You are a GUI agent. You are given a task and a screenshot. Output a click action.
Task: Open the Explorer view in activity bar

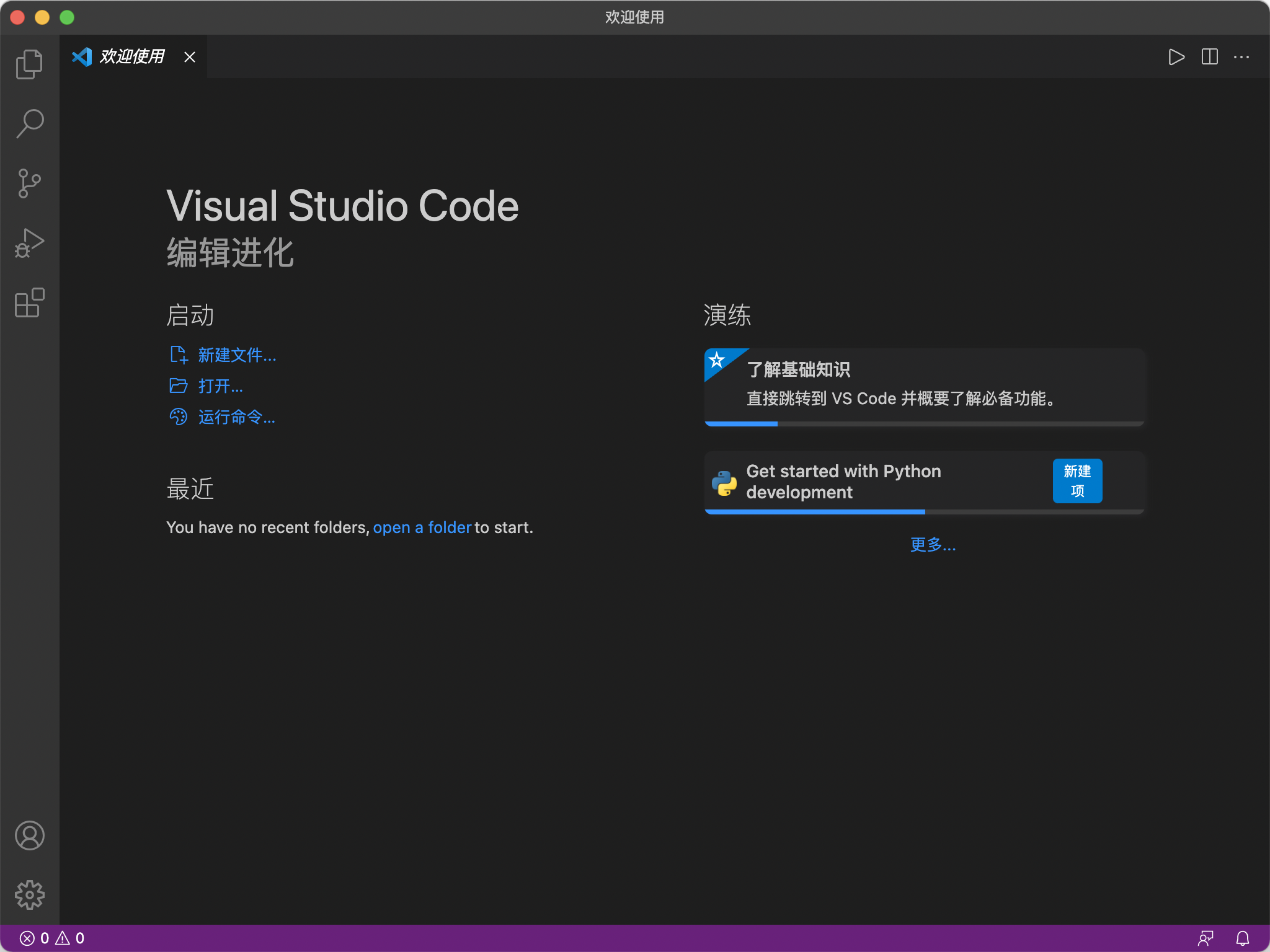(29, 64)
